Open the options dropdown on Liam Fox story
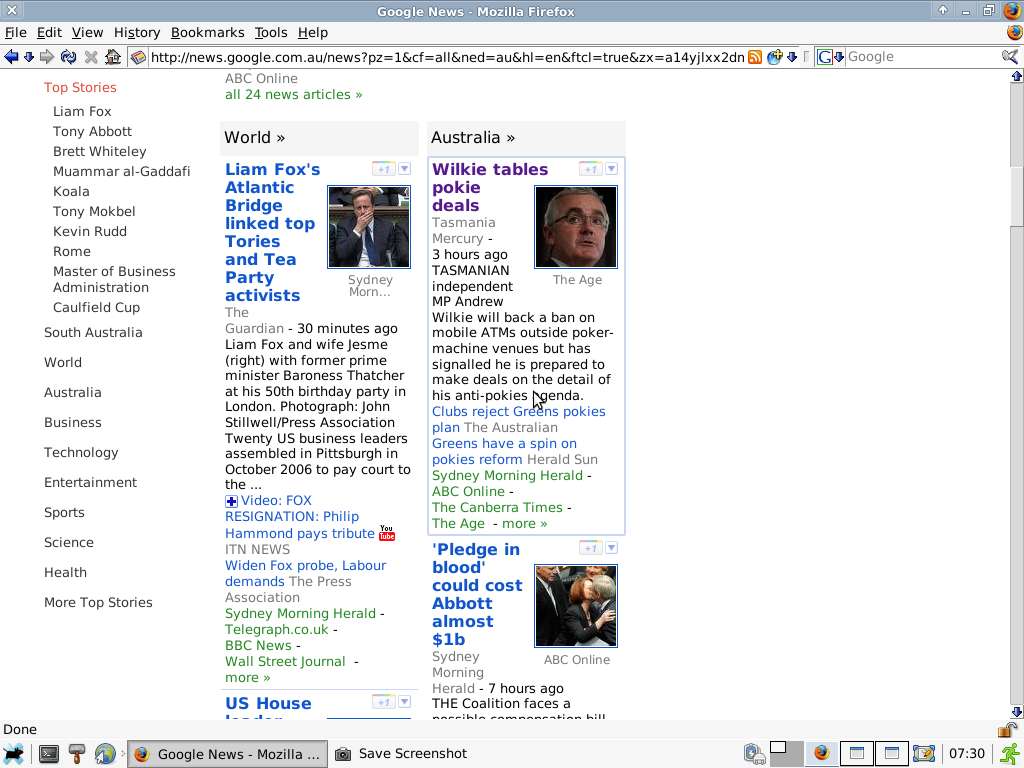Image resolution: width=1024 pixels, height=768 pixels. (405, 169)
